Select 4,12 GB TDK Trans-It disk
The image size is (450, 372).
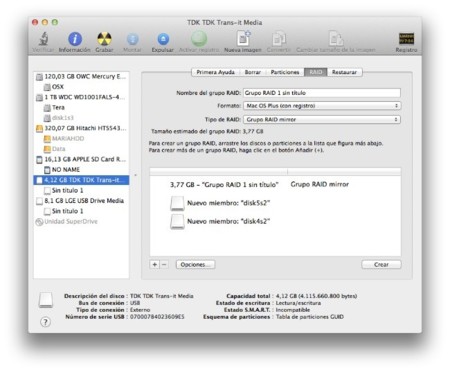[81, 180]
